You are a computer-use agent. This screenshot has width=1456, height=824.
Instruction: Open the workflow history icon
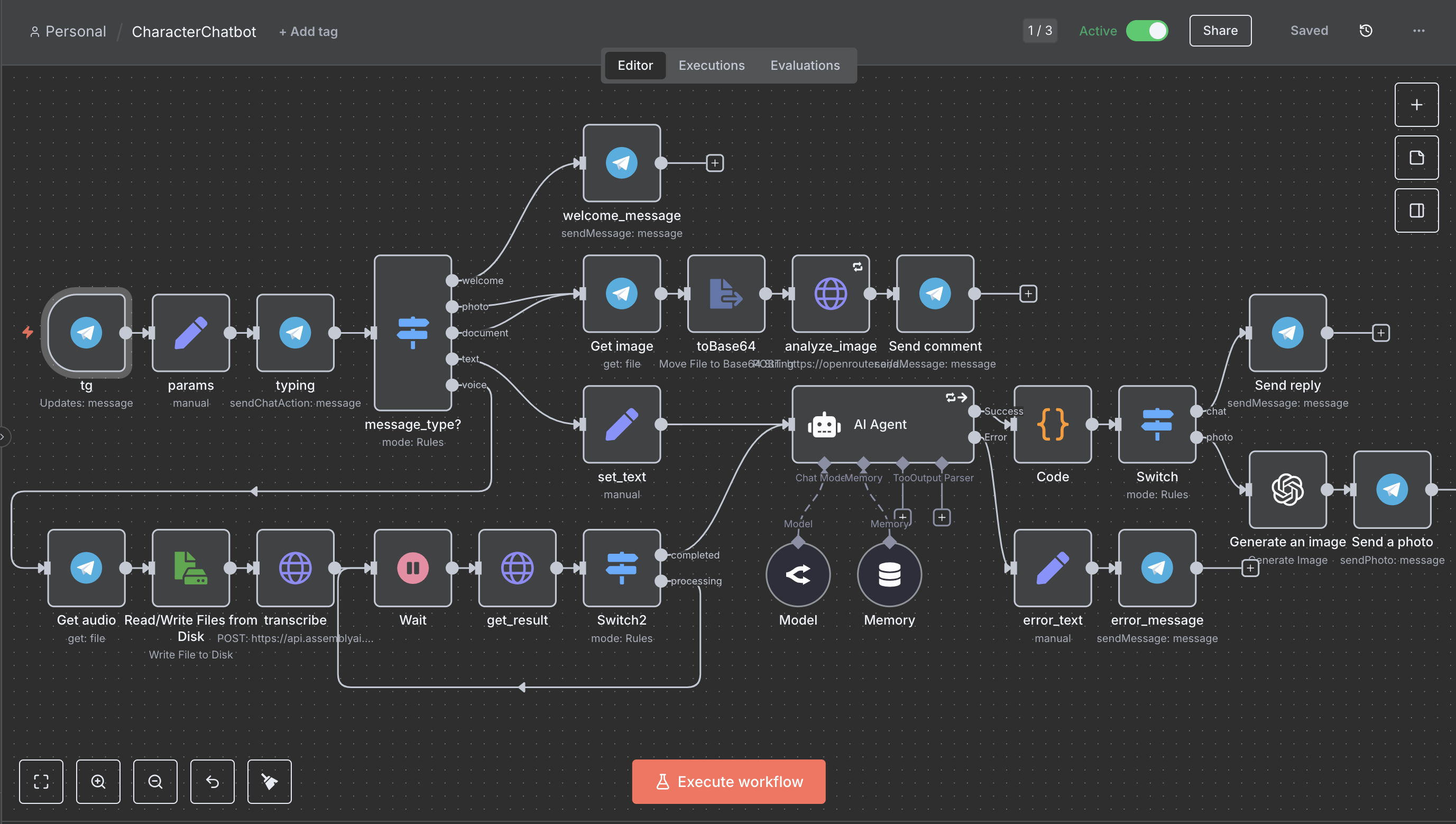[1366, 31]
